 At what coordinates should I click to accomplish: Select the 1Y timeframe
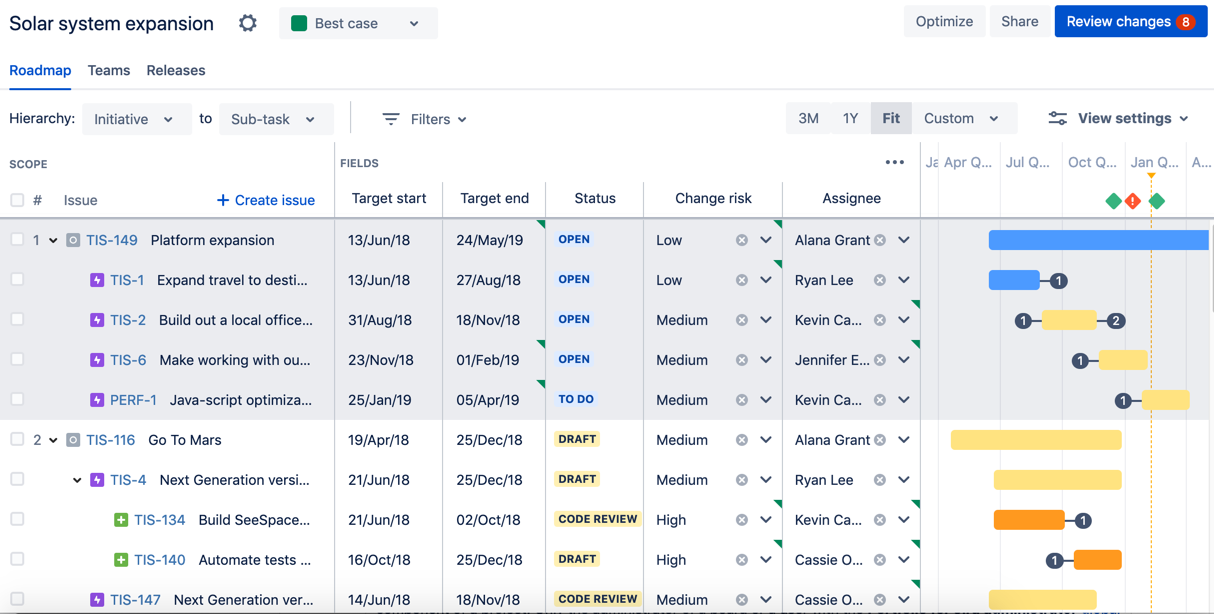tap(850, 118)
